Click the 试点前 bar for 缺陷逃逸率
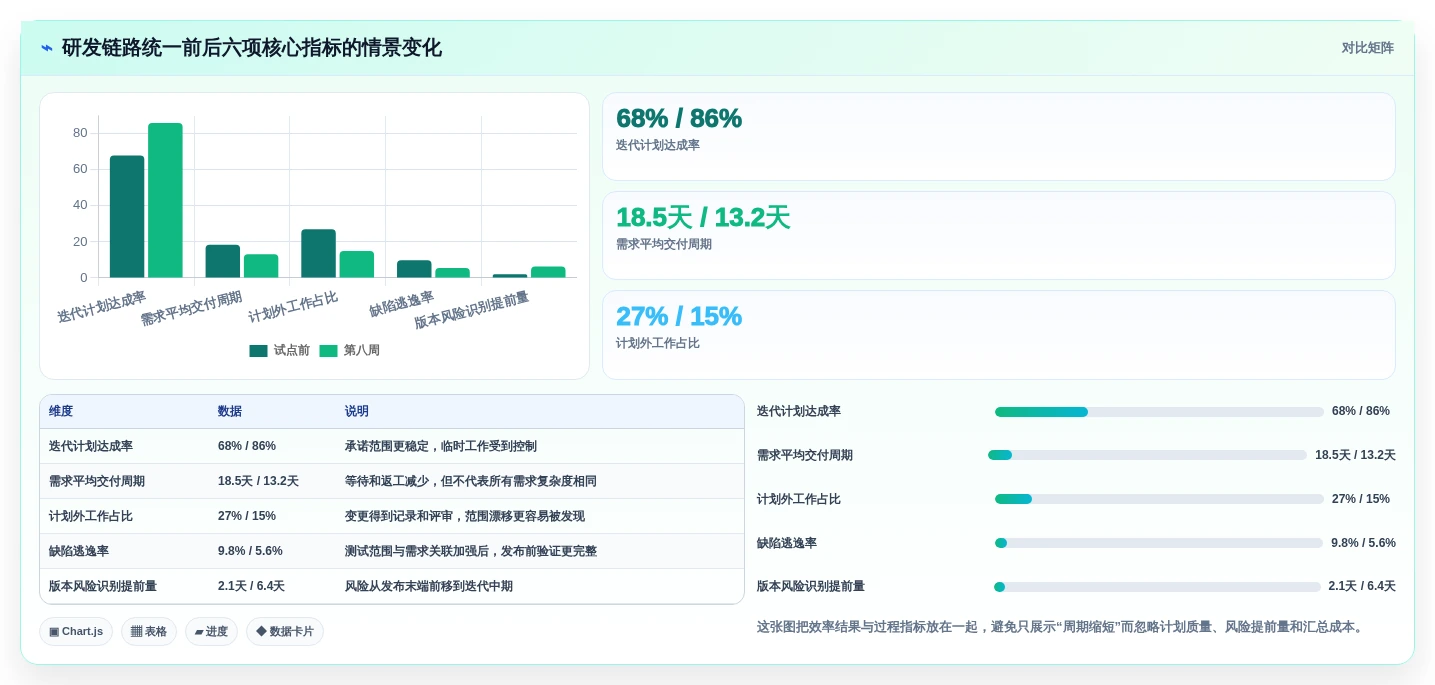1435x685 pixels. point(414,269)
